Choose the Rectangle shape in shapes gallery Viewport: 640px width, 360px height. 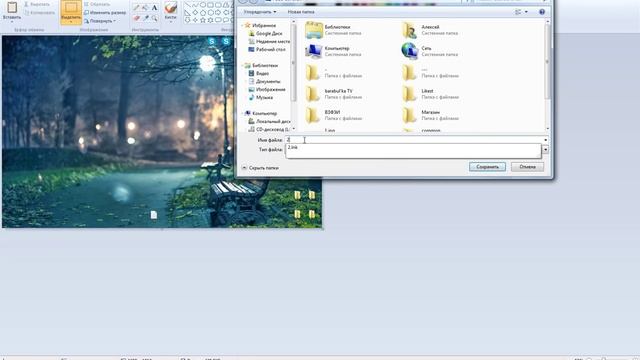[x=210, y=5]
